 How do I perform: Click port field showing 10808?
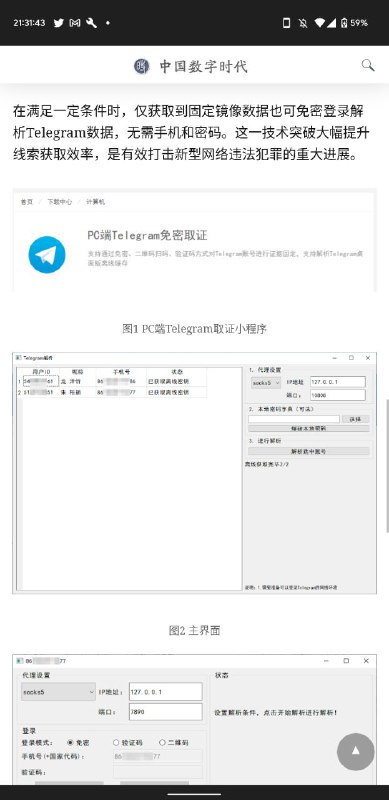(x=337, y=395)
